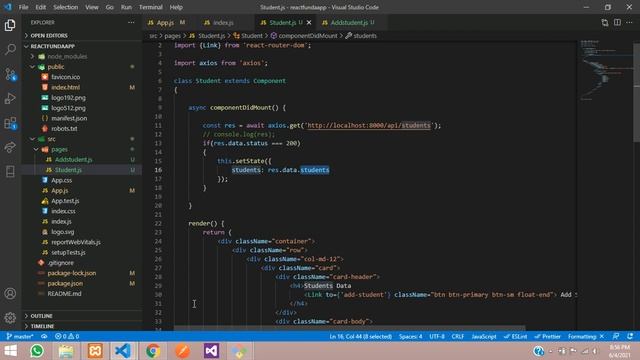The width and height of the screenshot is (640, 360).
Task: Open the Selection menu
Action: (x=65, y=7)
